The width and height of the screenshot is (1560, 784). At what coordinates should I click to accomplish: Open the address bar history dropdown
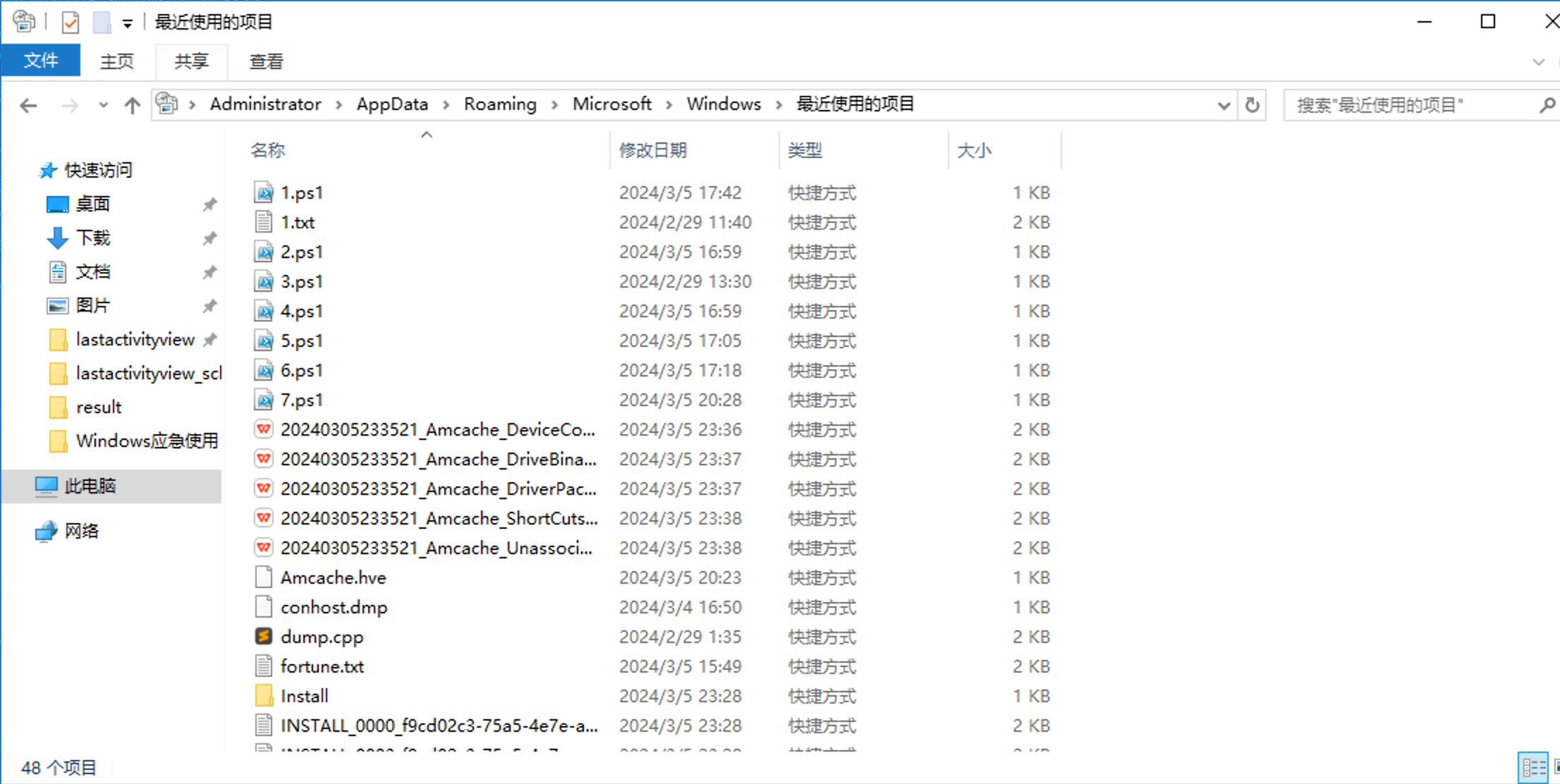coord(1222,105)
